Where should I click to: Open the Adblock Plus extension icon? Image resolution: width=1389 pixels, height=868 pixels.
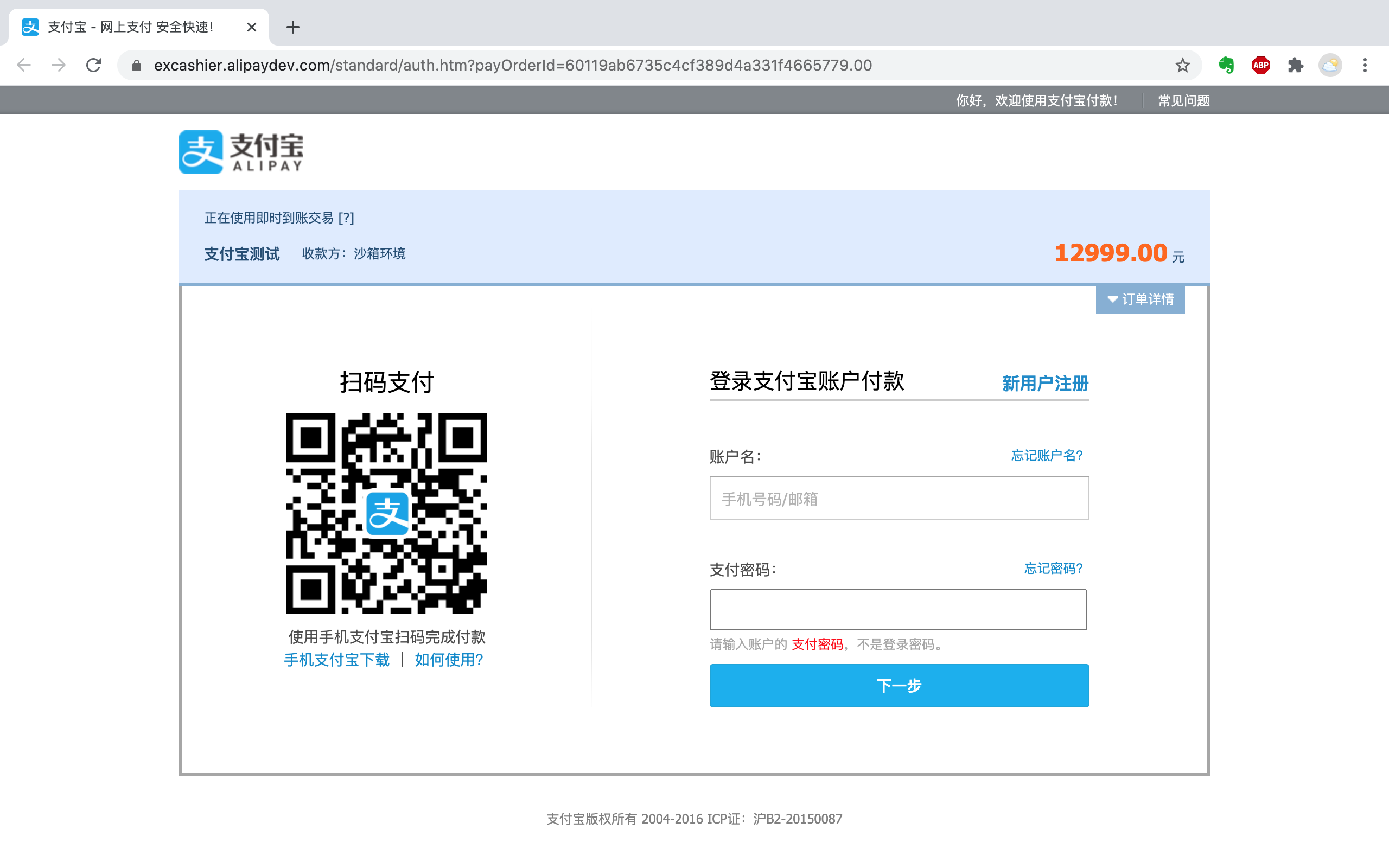pyautogui.click(x=1260, y=66)
